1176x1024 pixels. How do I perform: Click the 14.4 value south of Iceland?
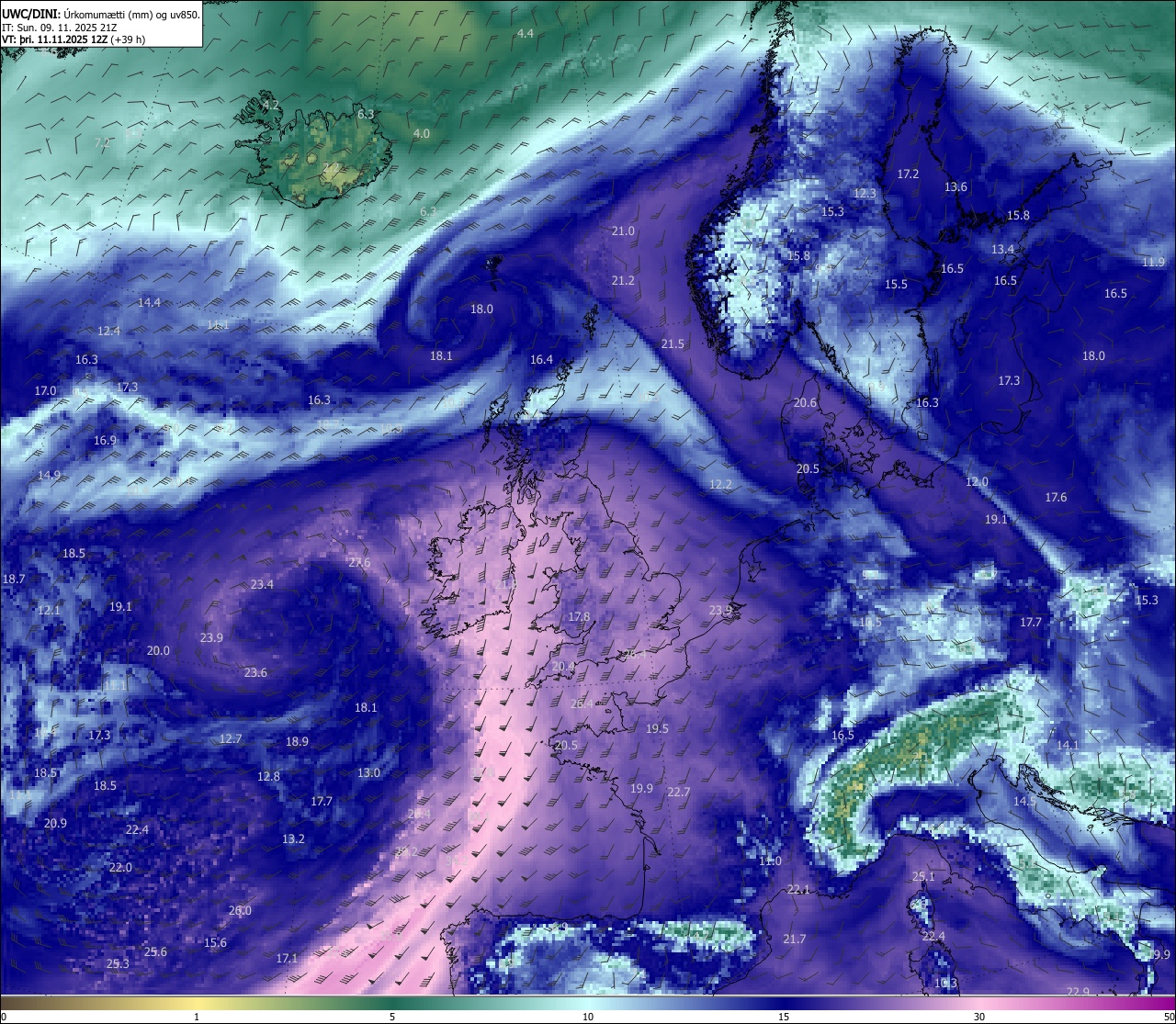click(x=149, y=303)
